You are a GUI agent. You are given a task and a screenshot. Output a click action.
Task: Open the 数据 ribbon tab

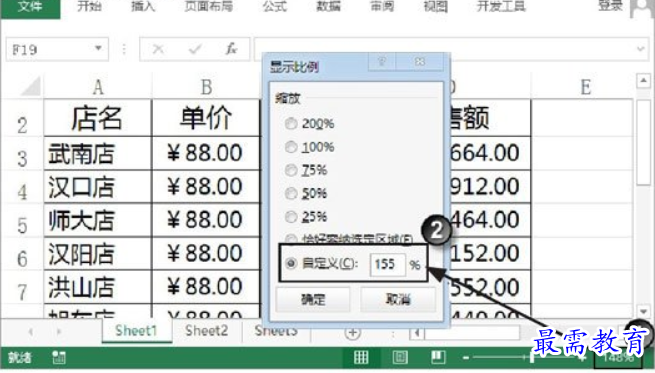pyautogui.click(x=328, y=6)
